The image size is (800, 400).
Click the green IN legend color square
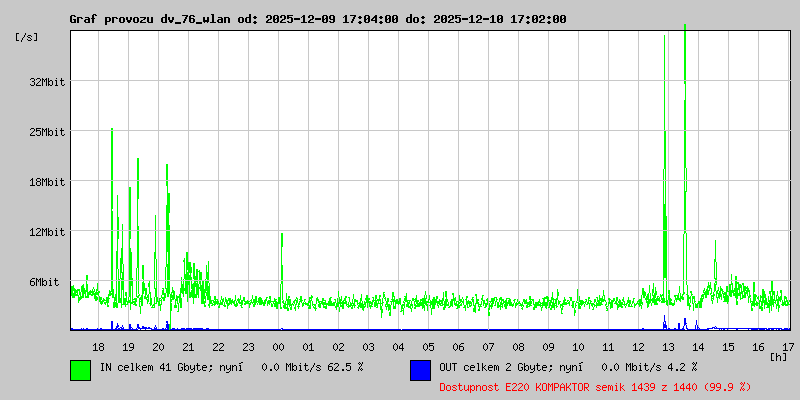[81, 370]
